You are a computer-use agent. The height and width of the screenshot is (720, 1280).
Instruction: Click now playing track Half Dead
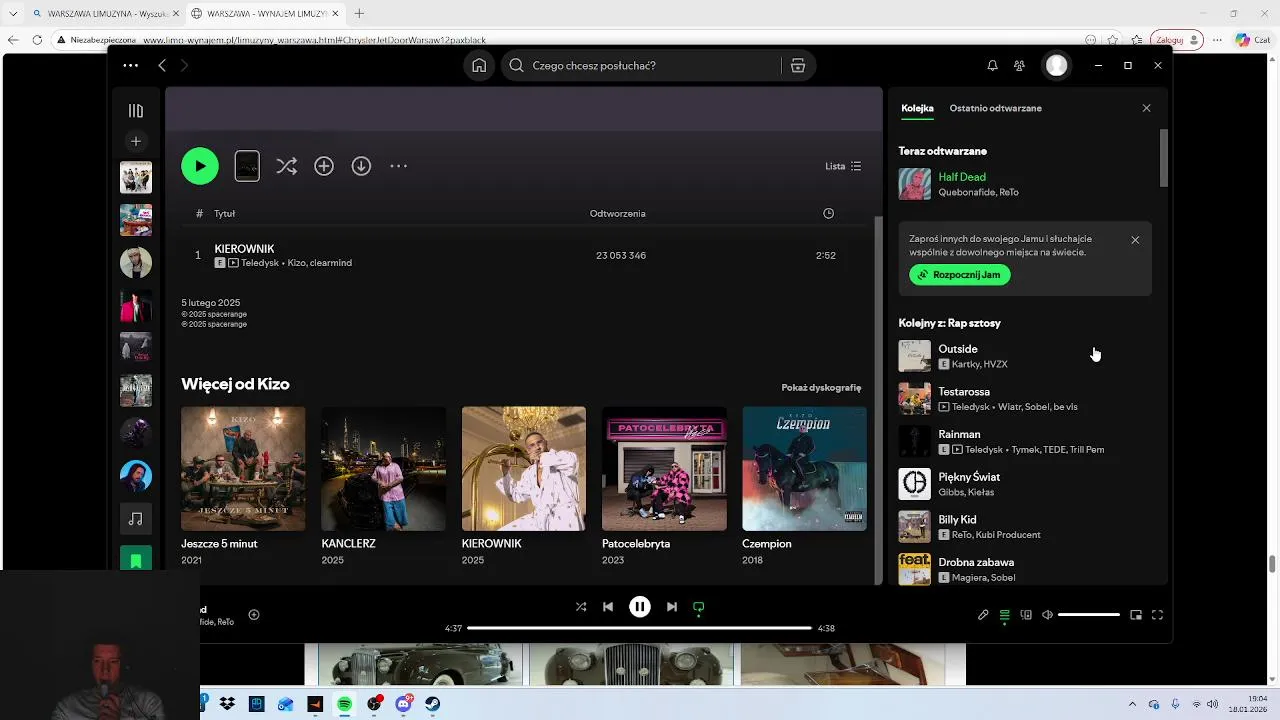click(961, 177)
